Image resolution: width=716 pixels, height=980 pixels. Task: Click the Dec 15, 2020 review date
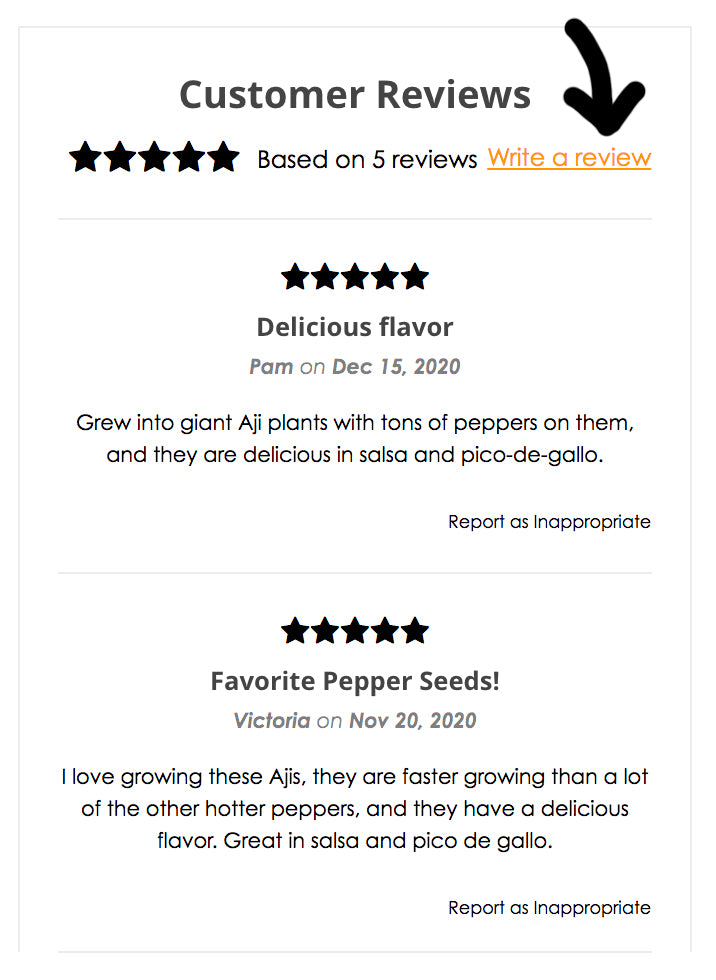coord(396,366)
